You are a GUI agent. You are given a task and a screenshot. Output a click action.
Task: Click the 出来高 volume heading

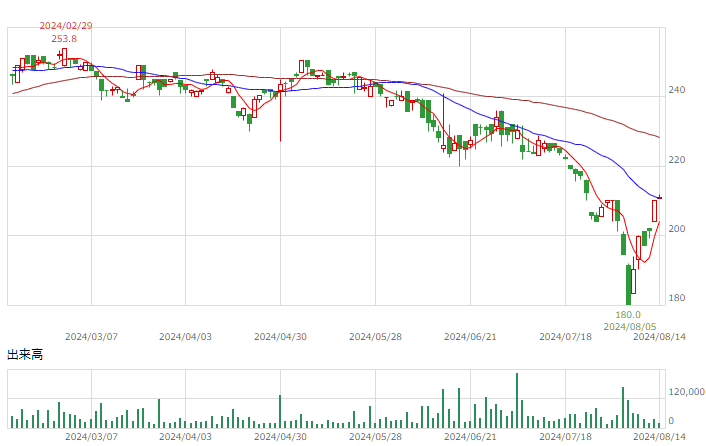point(25,355)
